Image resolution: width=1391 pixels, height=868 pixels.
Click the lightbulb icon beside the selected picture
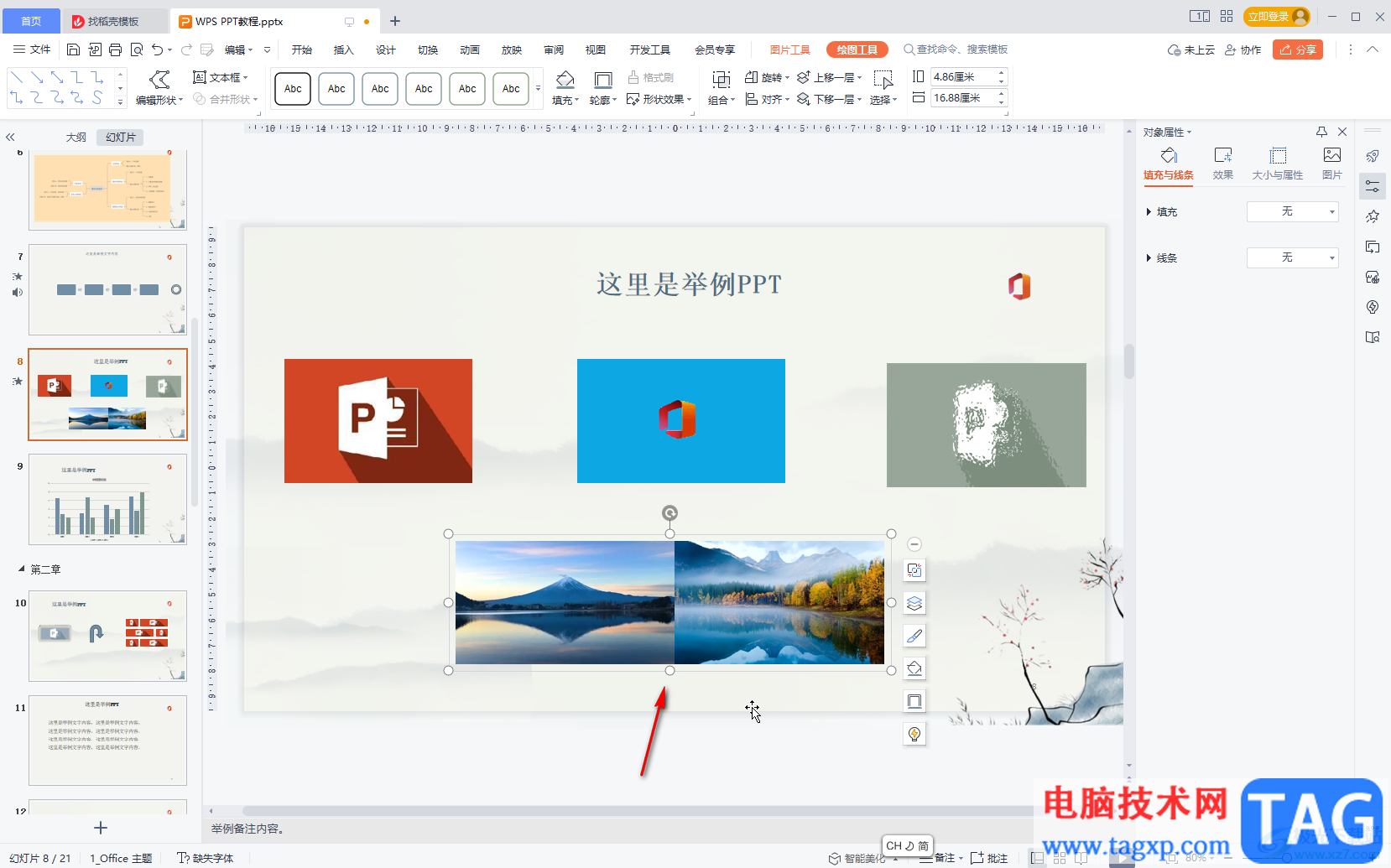[914, 734]
